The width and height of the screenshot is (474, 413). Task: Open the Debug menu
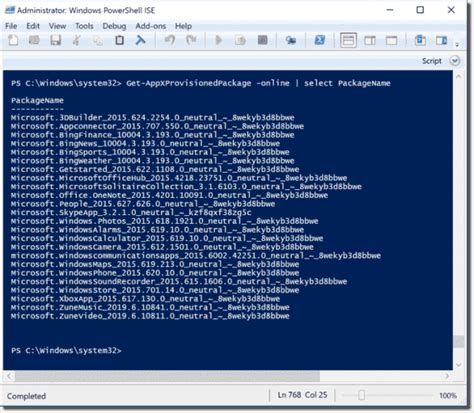click(114, 26)
